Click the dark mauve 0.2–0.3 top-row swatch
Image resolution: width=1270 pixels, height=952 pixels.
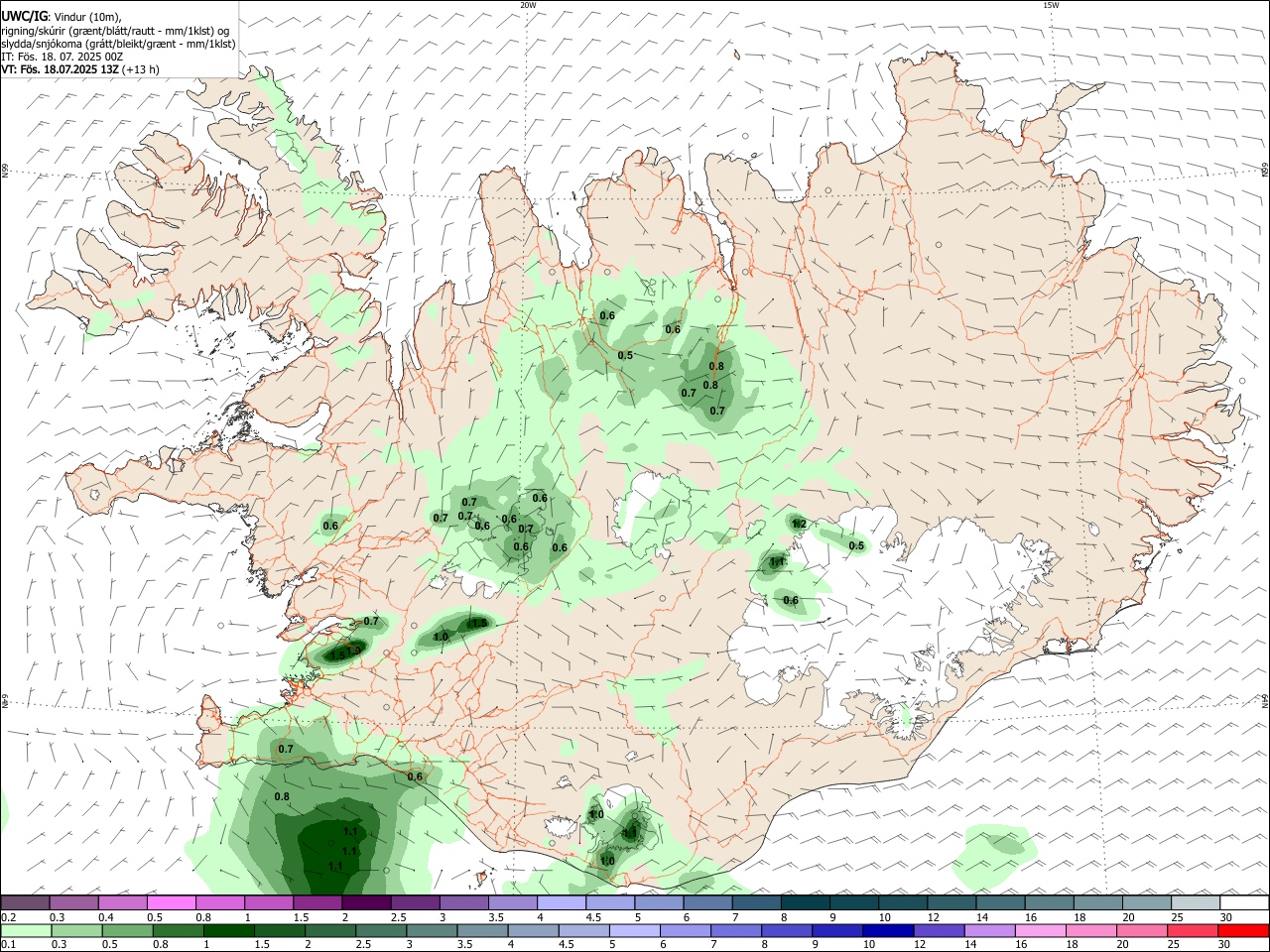pos(25,902)
